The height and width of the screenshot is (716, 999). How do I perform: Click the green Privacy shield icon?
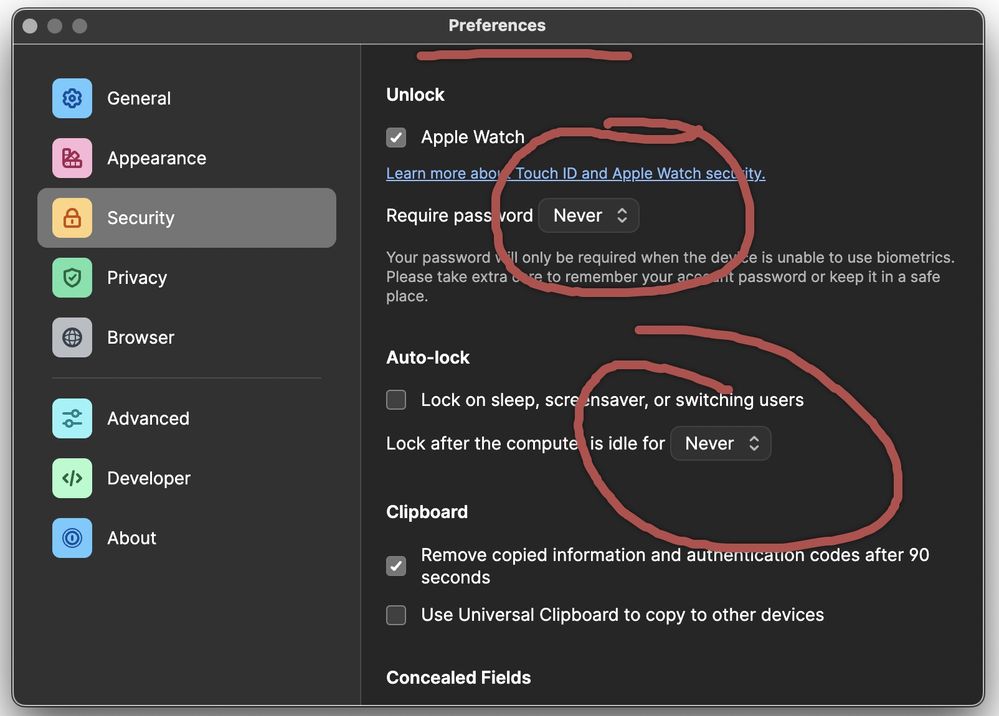click(x=72, y=278)
